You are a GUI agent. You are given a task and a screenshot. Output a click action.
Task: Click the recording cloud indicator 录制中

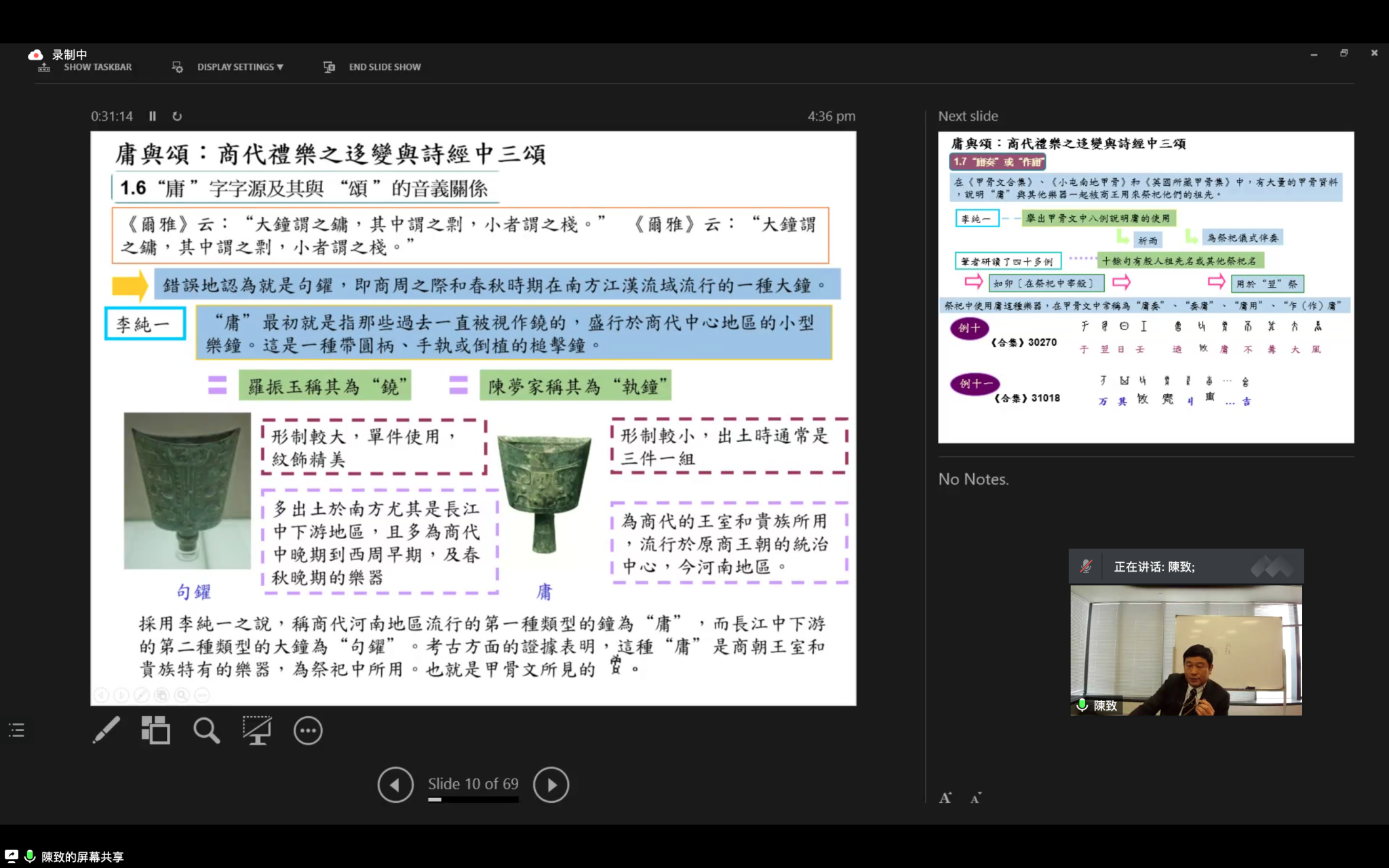[36, 54]
